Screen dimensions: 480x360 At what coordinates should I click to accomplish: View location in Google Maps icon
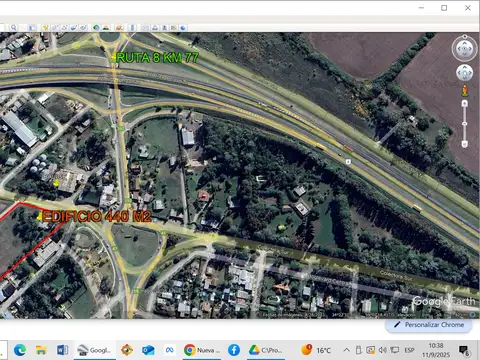tap(174, 28)
